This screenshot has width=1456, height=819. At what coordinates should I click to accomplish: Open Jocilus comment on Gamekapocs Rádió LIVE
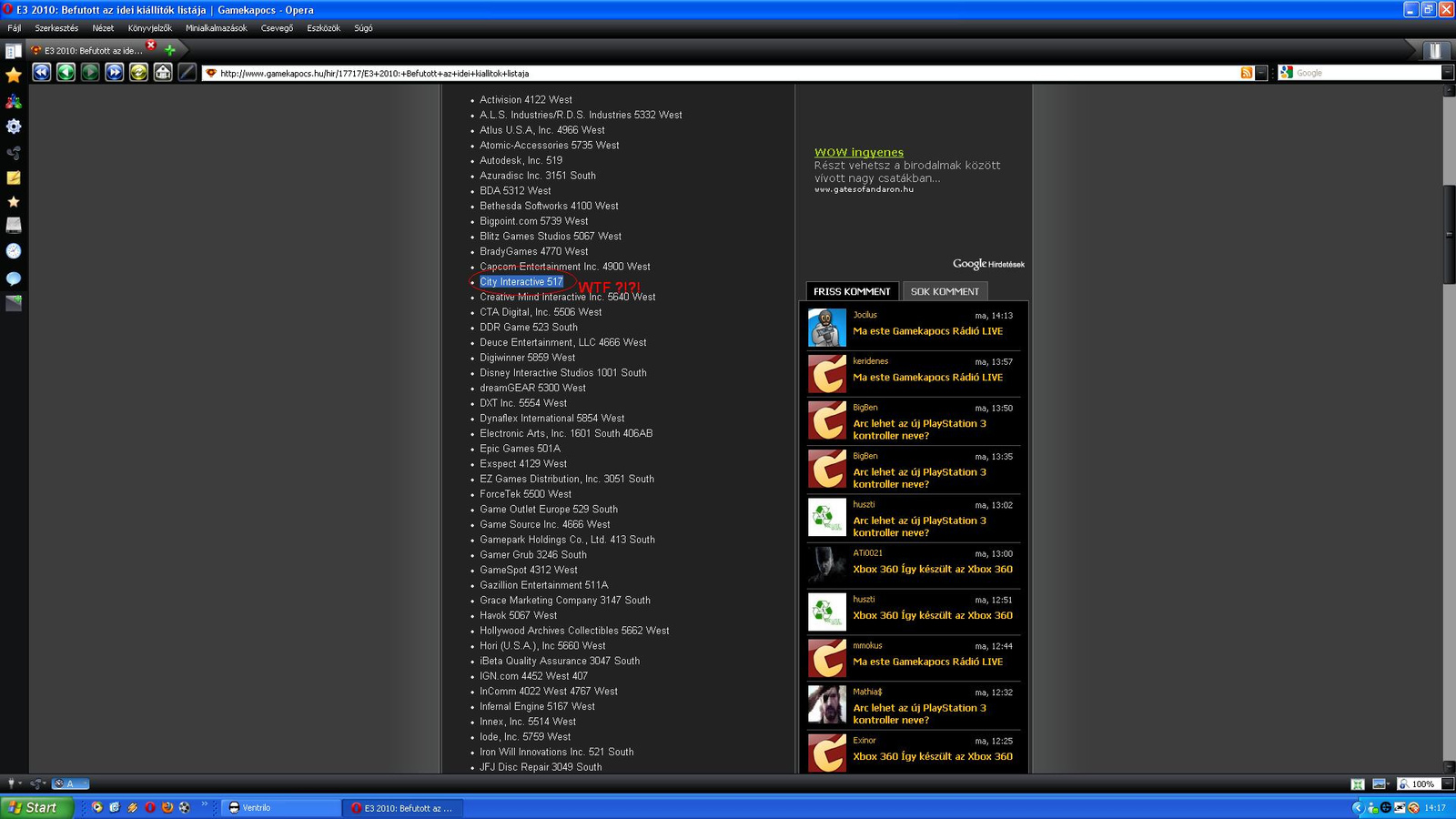point(927,331)
